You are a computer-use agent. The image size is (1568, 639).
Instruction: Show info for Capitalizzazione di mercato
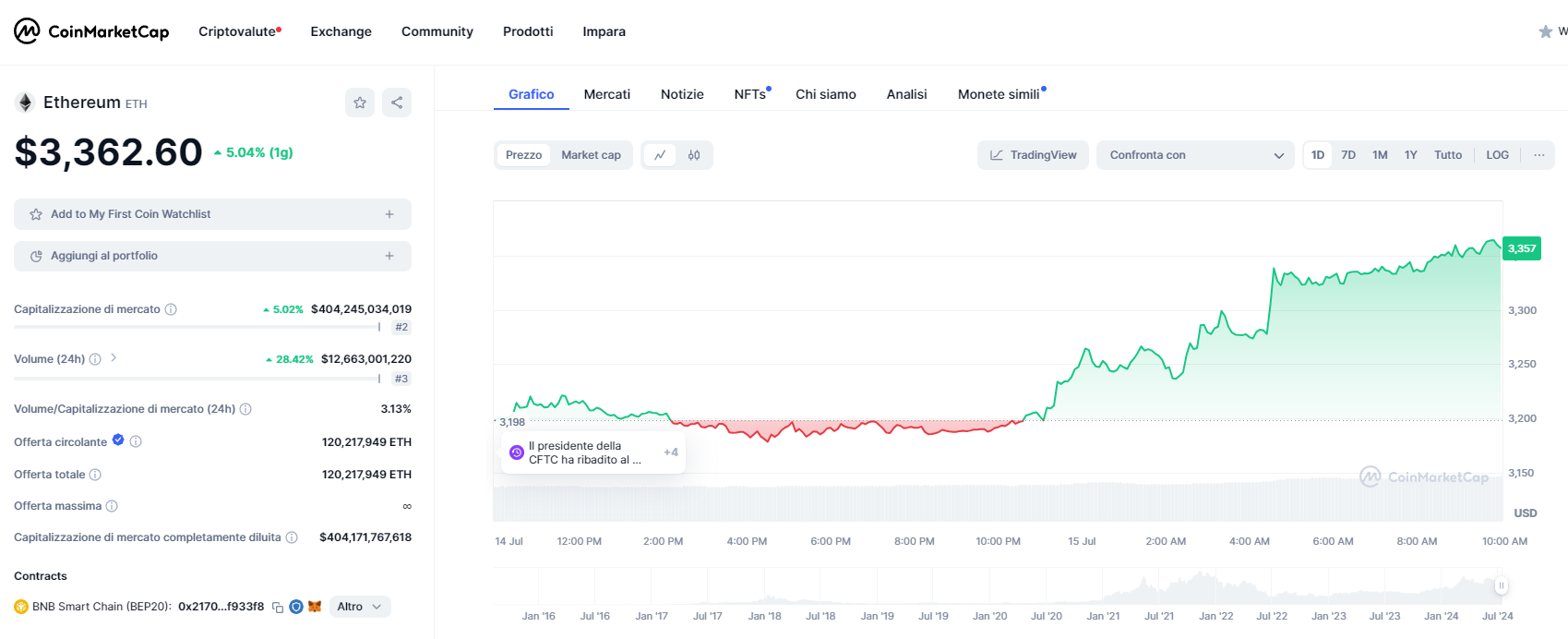click(x=171, y=309)
